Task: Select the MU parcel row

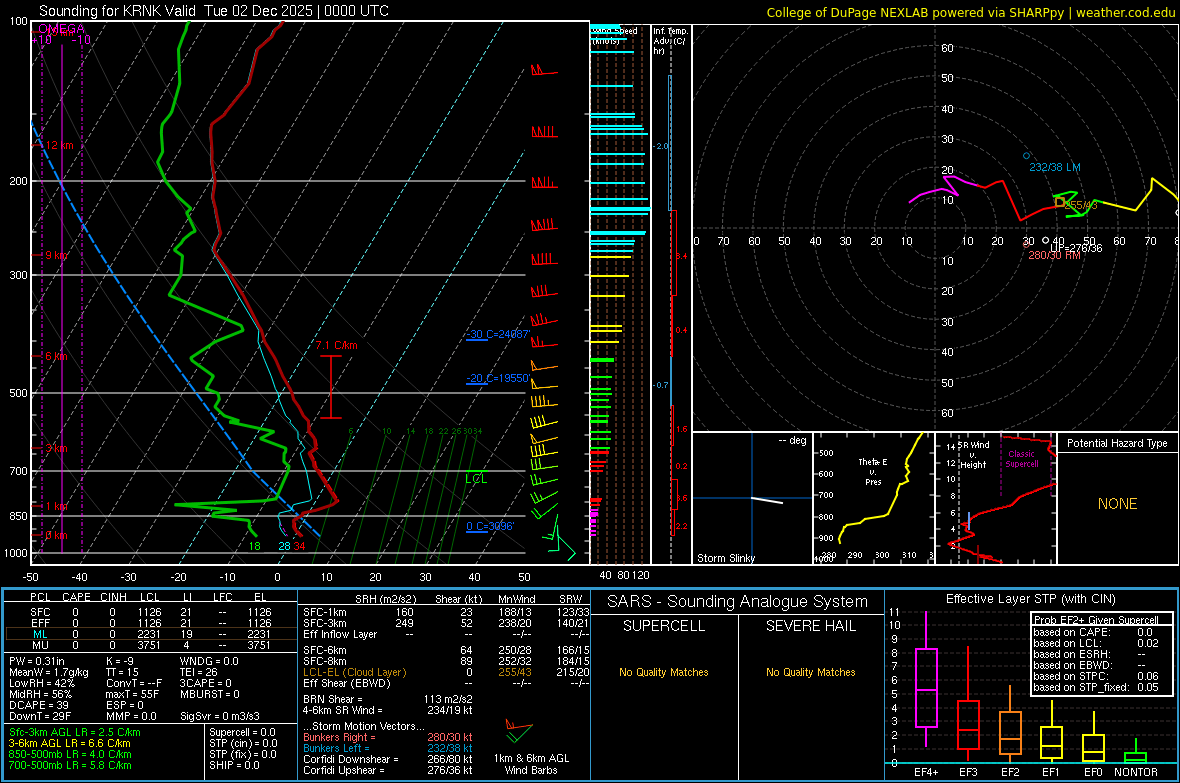Action: click(151, 644)
